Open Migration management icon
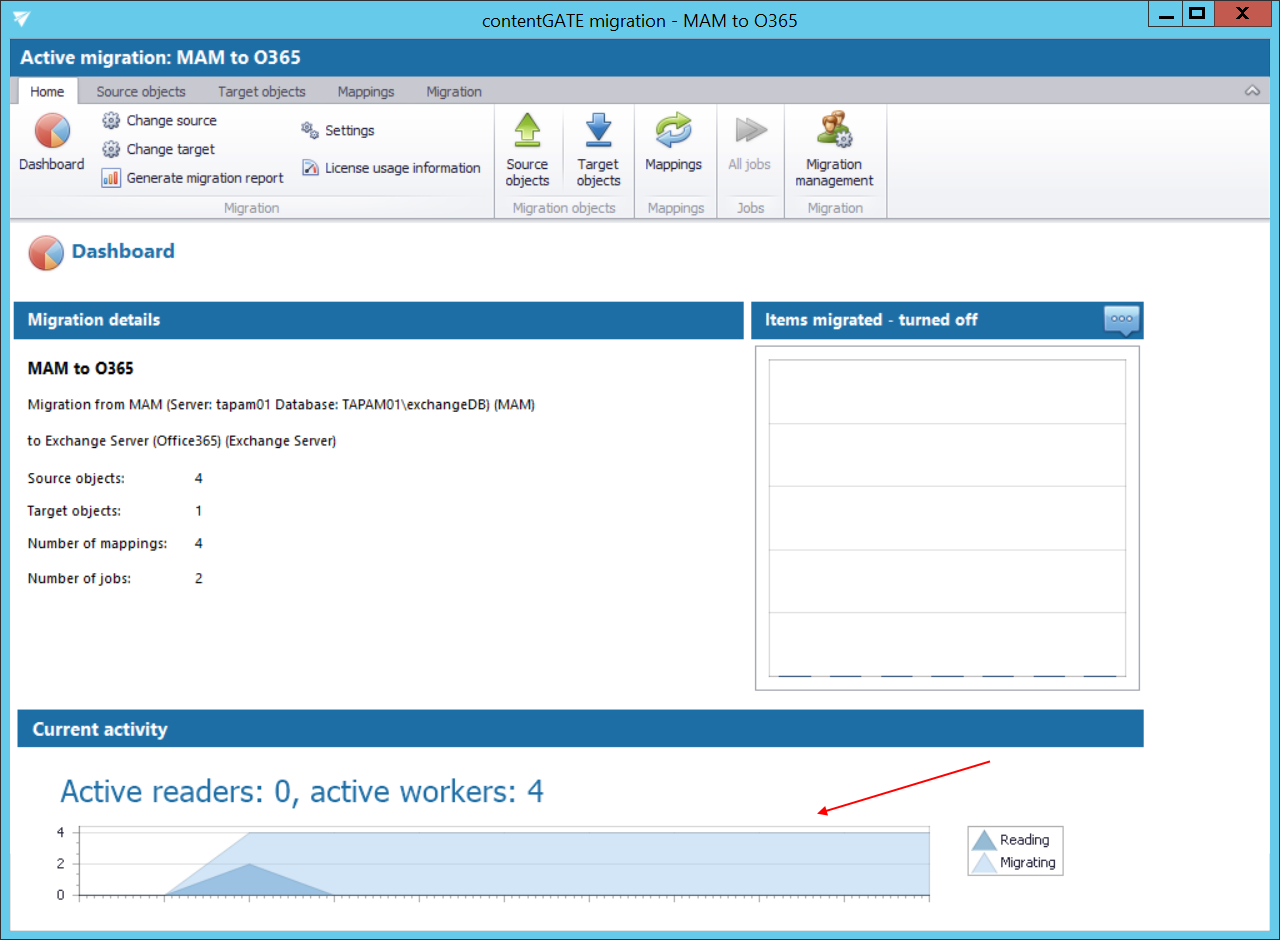1280x940 pixels. pos(833,132)
